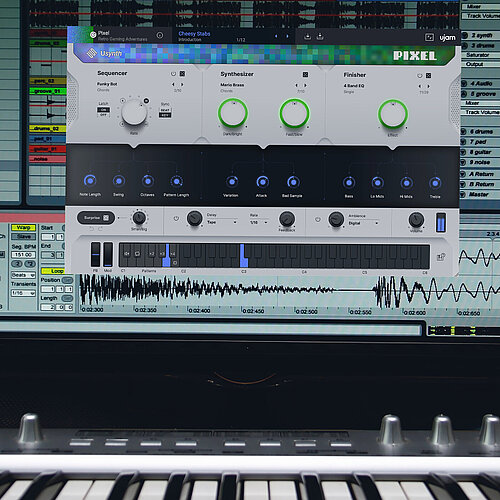This screenshot has height=500, width=500.
Task: Go to previous Sequencer preset Funky Bot arrow
Action: (173, 84)
